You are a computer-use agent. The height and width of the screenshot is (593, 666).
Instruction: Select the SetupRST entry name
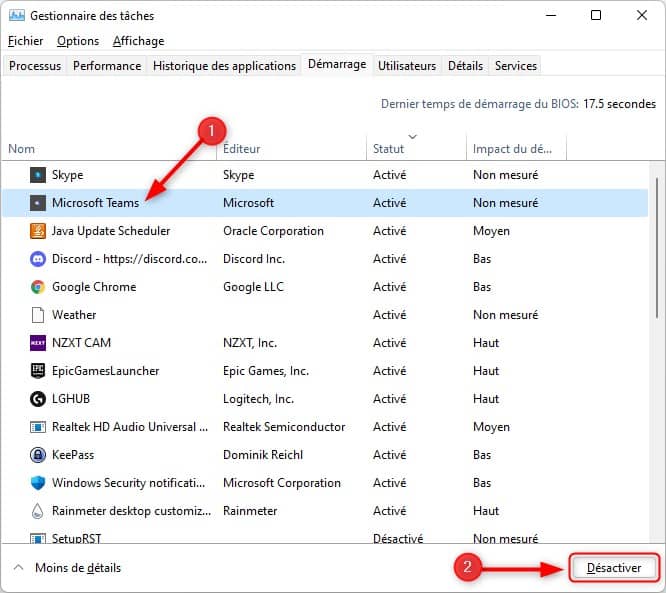76,538
